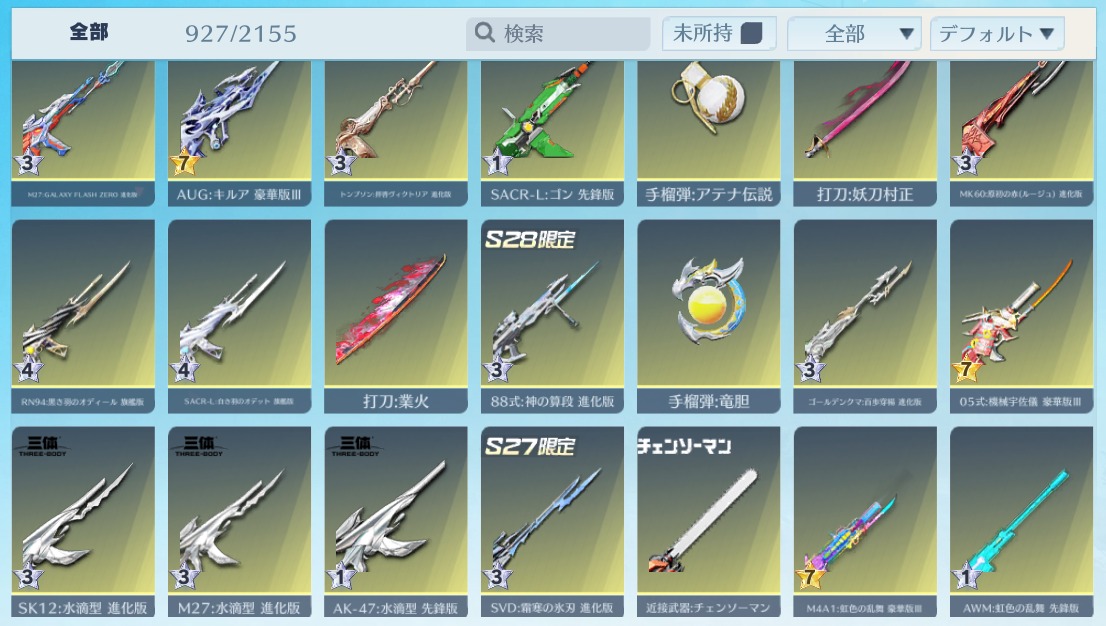The height and width of the screenshot is (626, 1106).
Task: Pick the 手榴弾:アテナ伝説 grenade icon
Action: pos(708,133)
